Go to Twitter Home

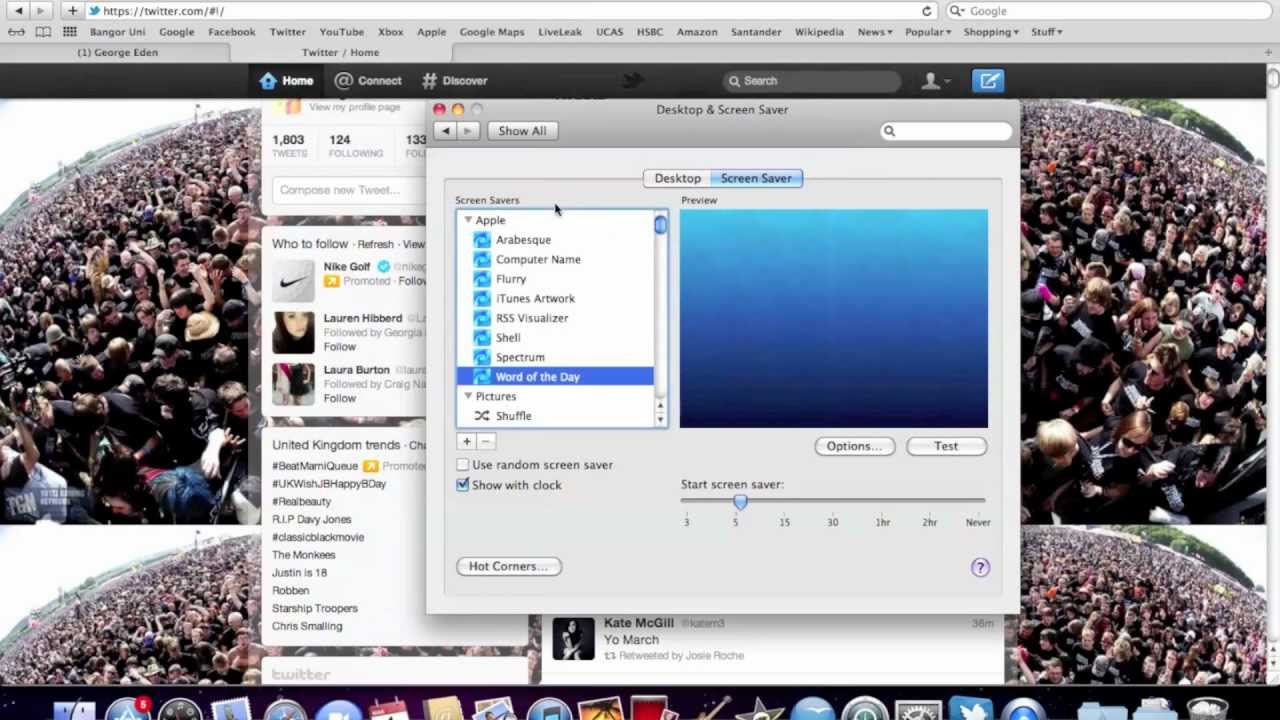(x=286, y=81)
